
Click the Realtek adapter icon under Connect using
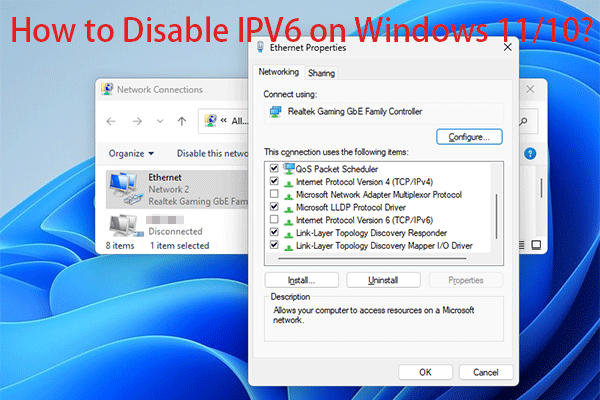coord(276,112)
